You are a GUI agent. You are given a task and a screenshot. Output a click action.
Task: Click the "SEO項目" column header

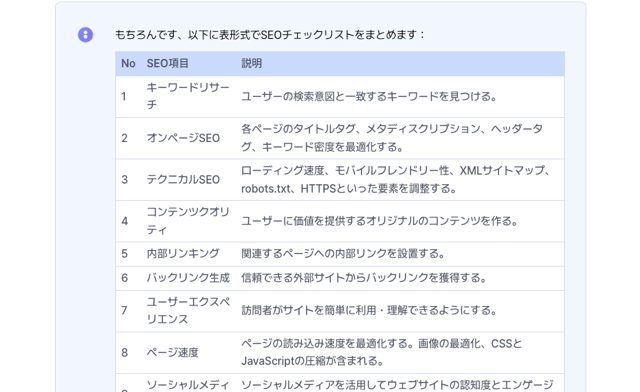(167, 63)
